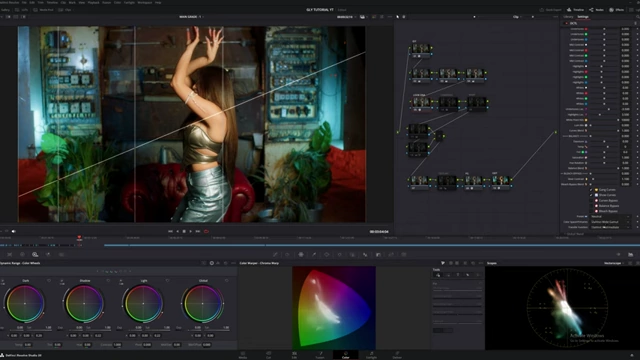Open the Magic Mask palette icon
This screenshot has height=360, width=640.
point(352,254)
